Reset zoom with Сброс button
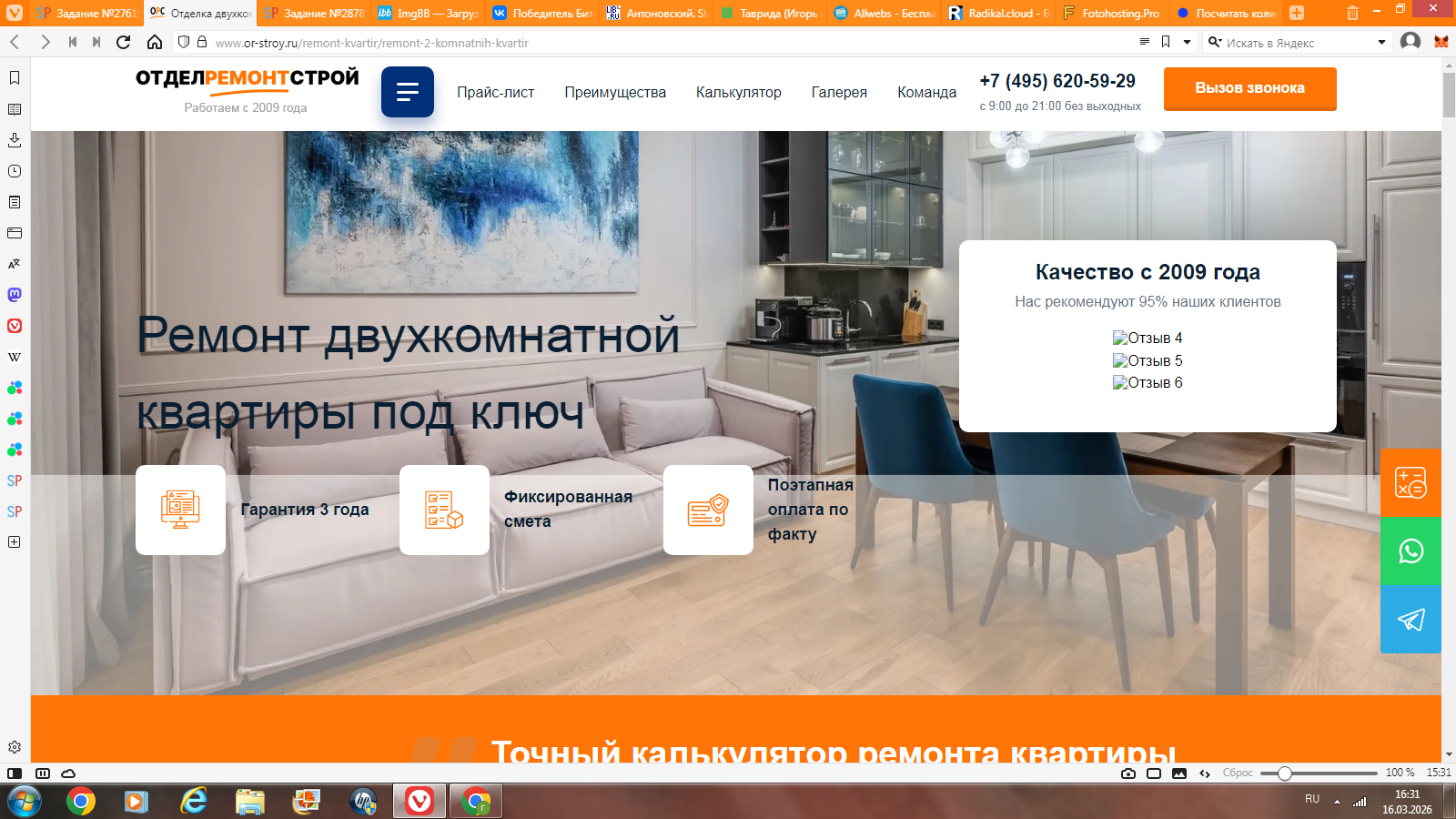Image resolution: width=1456 pixels, height=819 pixels. click(x=1238, y=773)
